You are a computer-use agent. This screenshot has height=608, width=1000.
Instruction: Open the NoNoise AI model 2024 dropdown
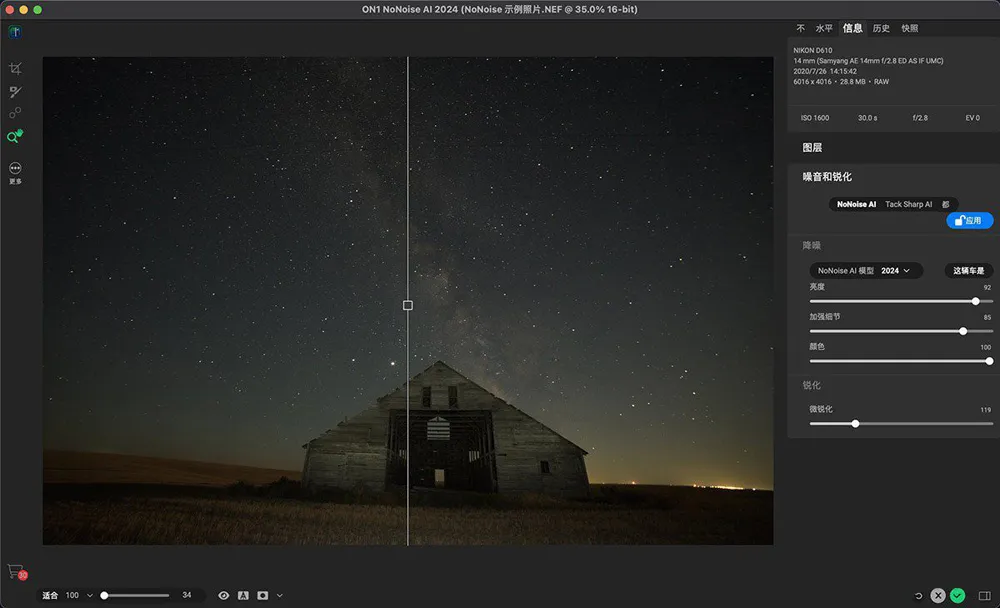(x=865, y=270)
